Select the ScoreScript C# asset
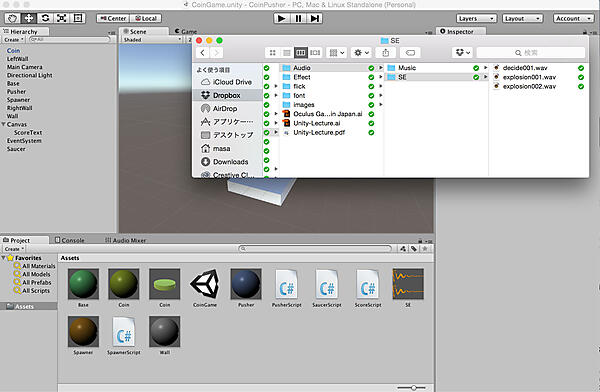 pos(368,288)
